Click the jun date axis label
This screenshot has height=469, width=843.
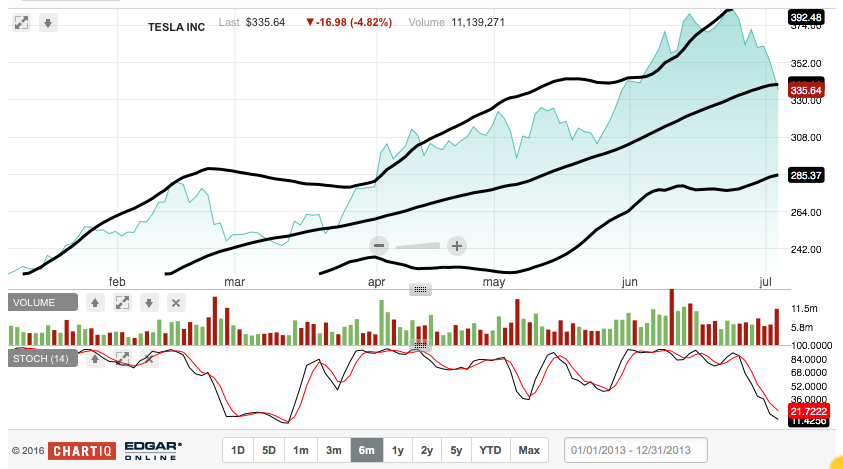pyautogui.click(x=630, y=282)
